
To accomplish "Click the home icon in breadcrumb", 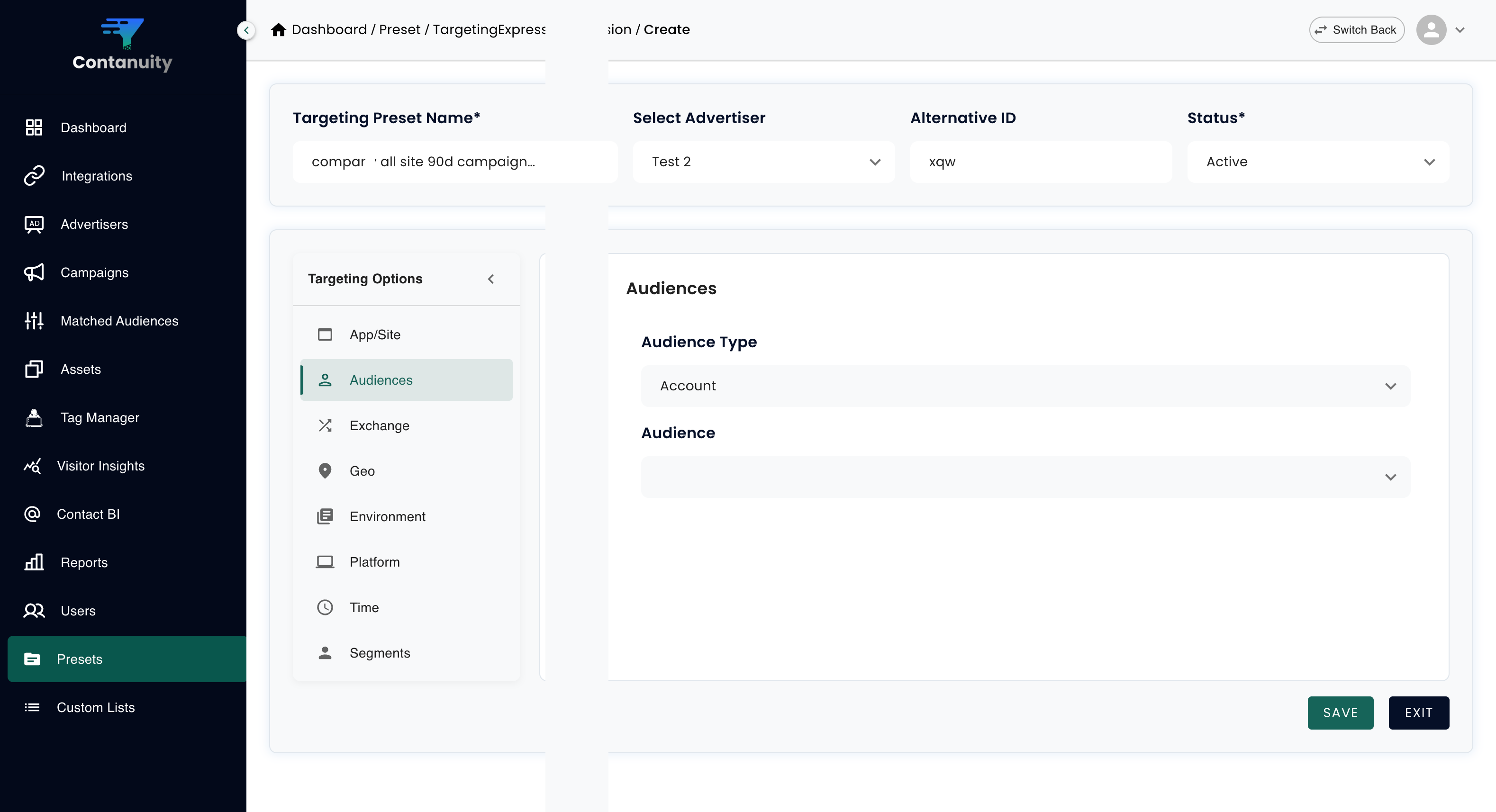I will (278, 29).
